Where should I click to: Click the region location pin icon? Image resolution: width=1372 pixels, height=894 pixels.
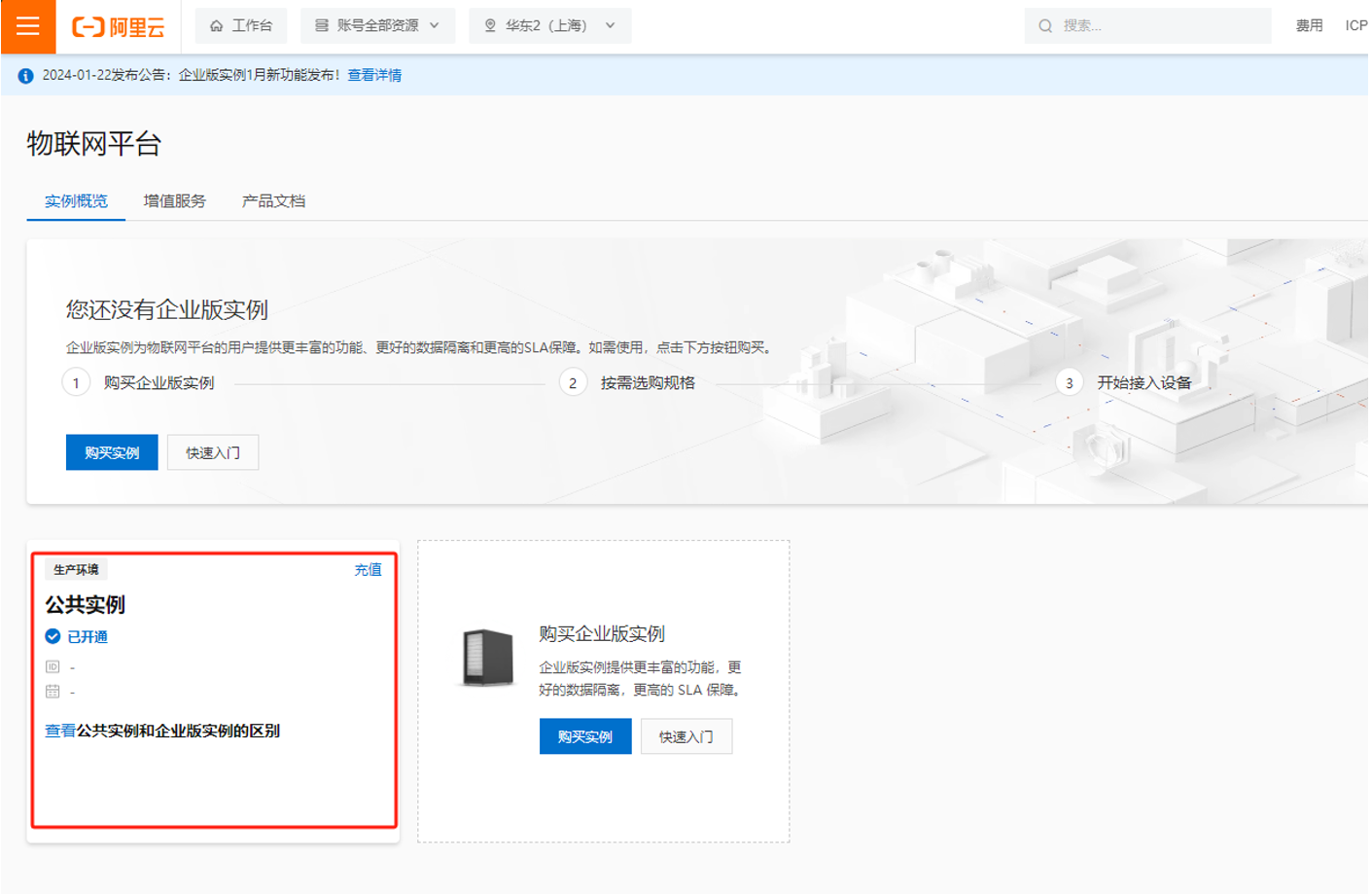coord(490,26)
